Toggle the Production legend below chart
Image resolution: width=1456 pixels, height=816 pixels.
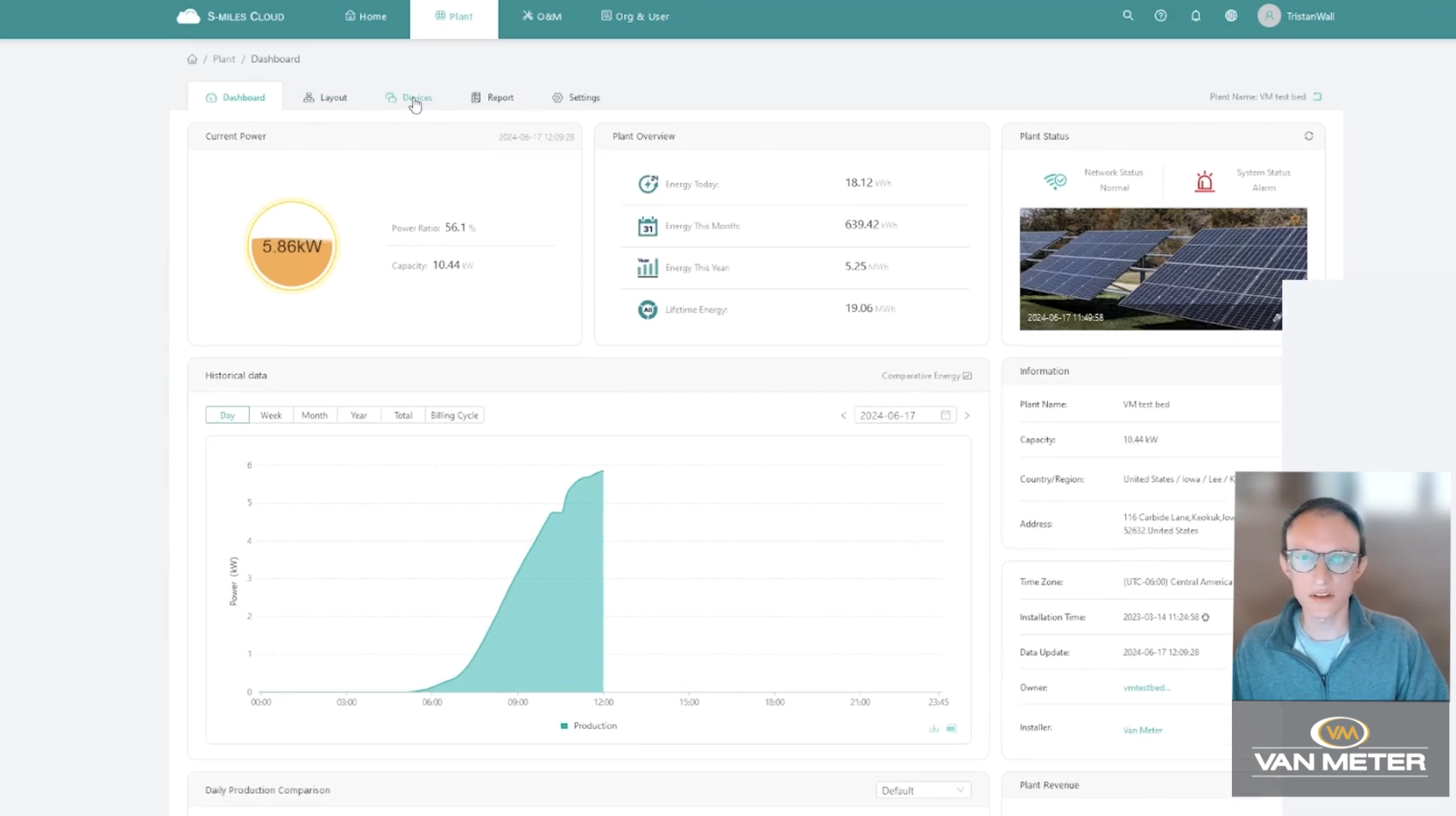point(589,725)
